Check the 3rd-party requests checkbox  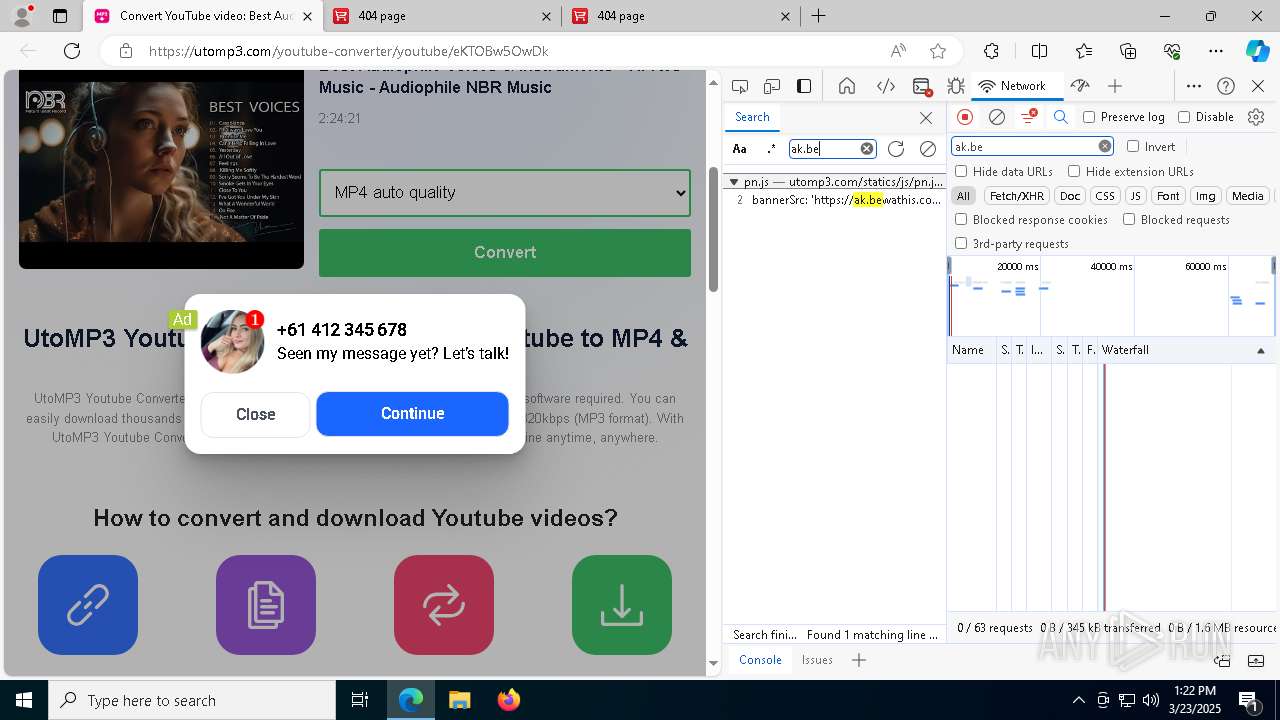pos(961,244)
